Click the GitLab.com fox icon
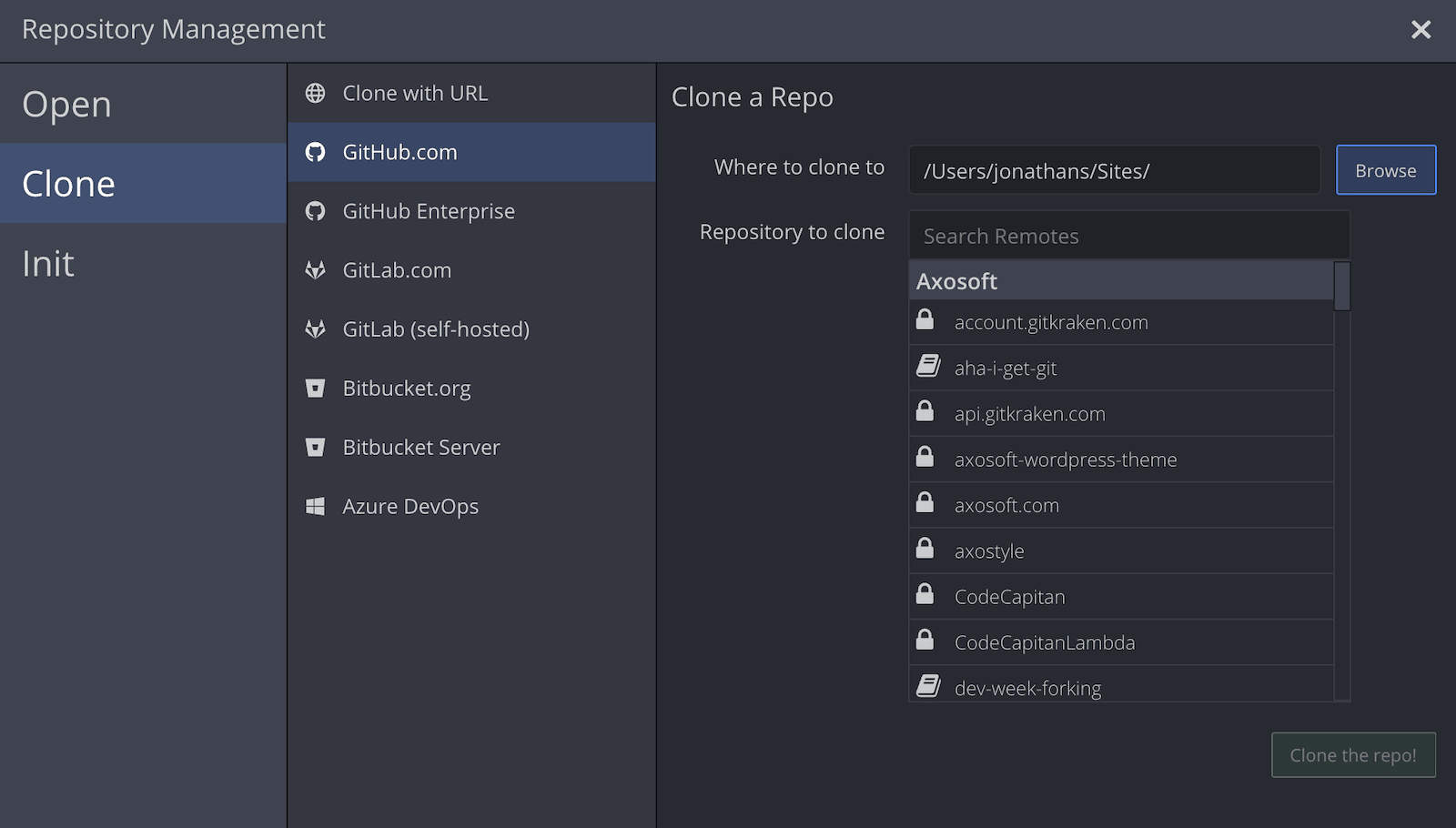The width and height of the screenshot is (1456, 828). coord(316,270)
